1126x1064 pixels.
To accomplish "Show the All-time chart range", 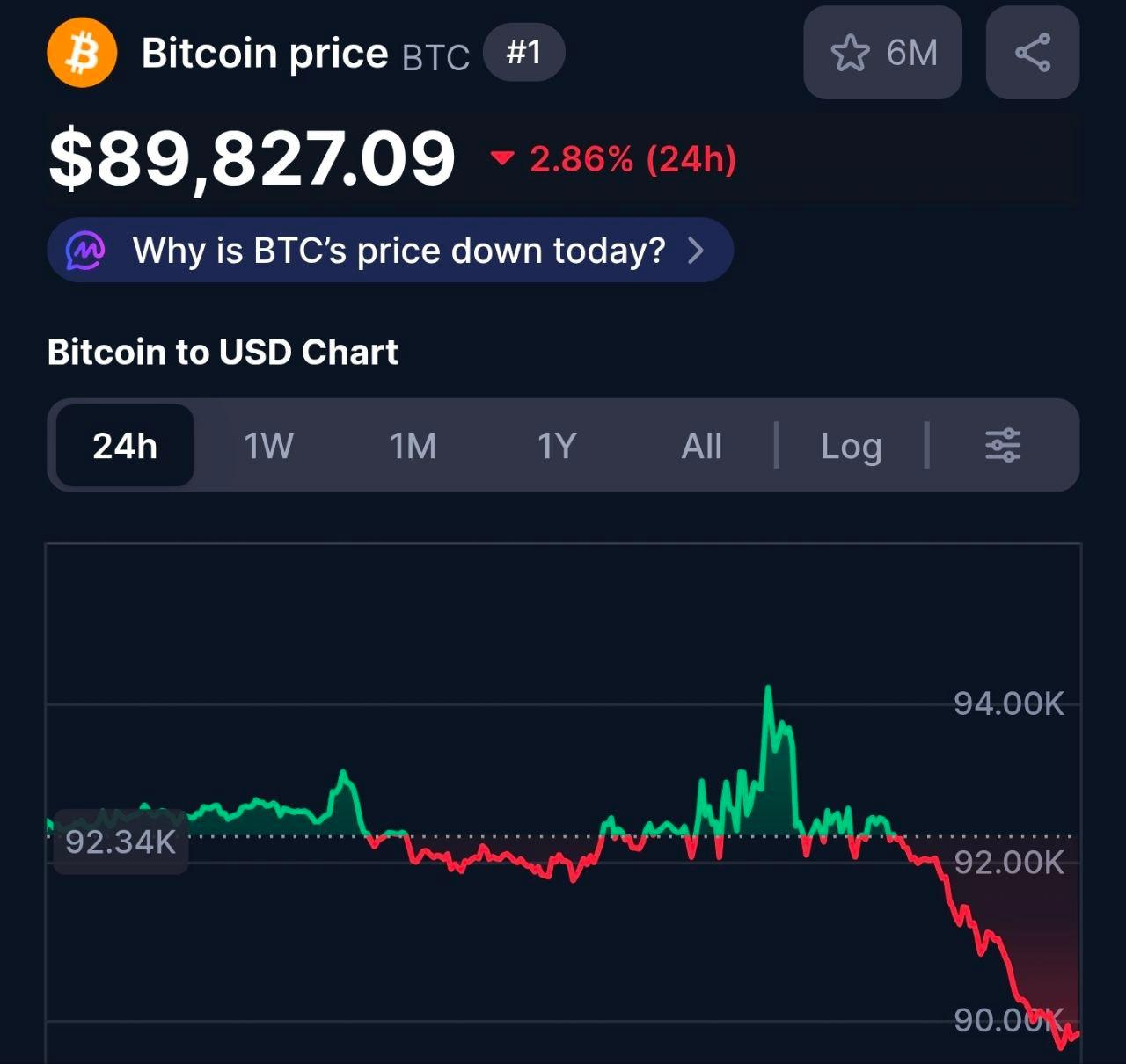I will [701, 446].
